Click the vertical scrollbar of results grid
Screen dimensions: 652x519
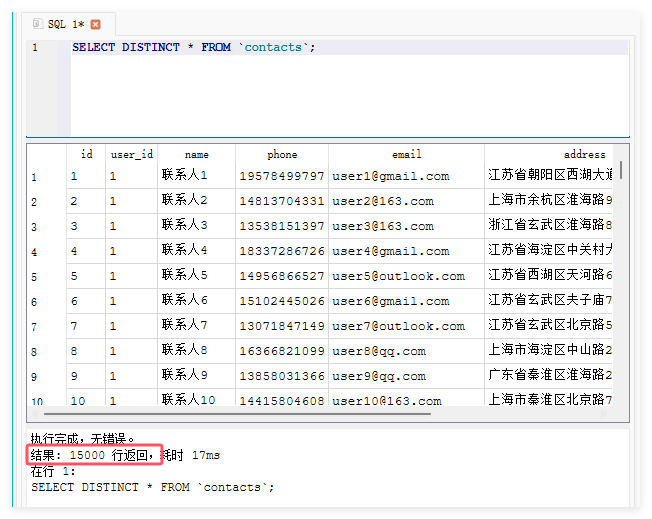click(x=621, y=170)
